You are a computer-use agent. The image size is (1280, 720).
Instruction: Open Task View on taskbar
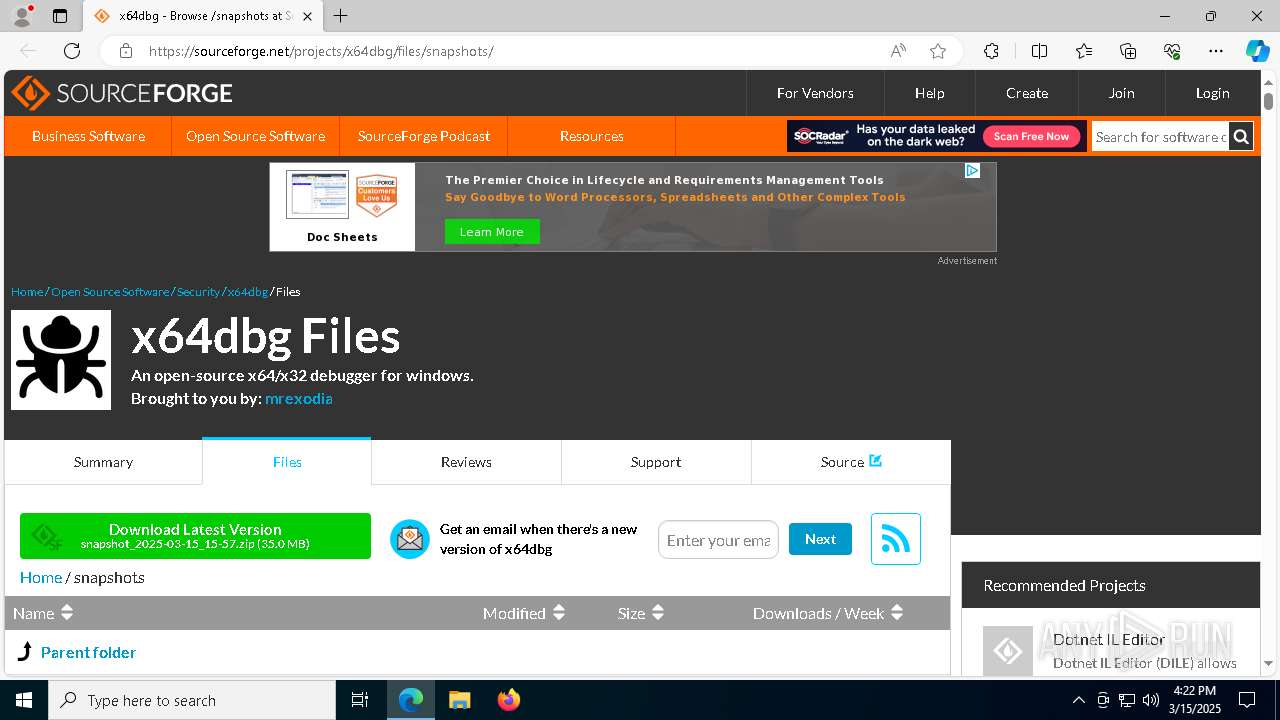tap(360, 700)
